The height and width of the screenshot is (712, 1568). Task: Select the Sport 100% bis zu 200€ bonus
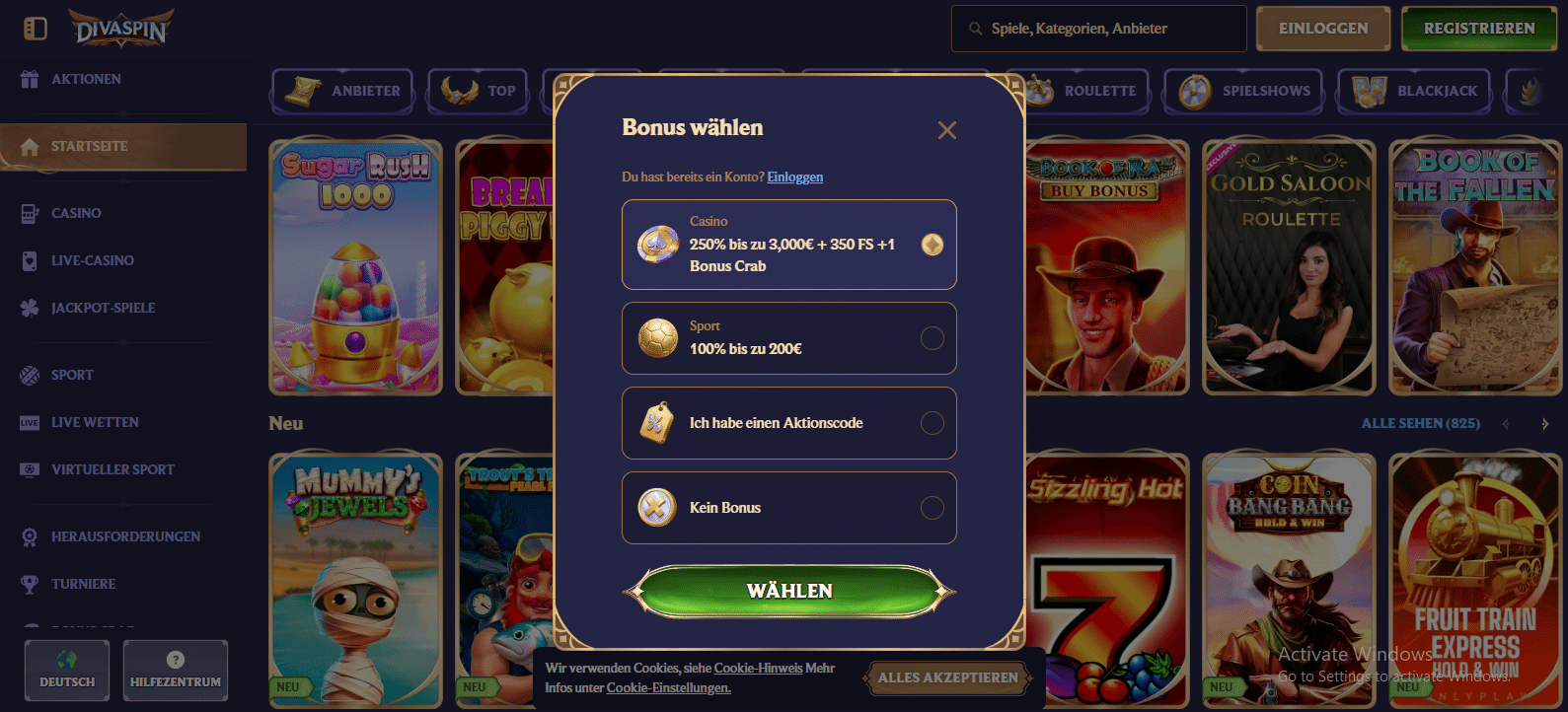pyautogui.click(x=789, y=338)
